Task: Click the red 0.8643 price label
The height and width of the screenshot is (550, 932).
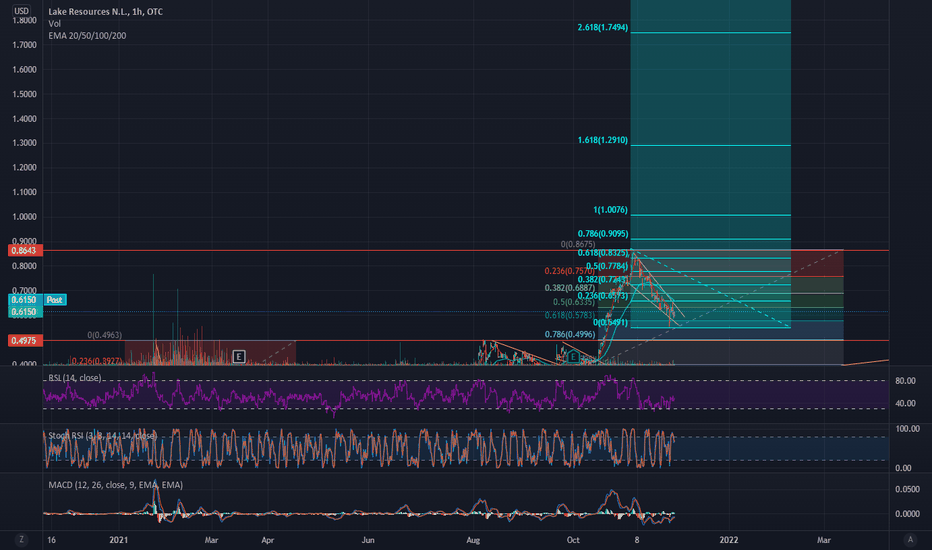Action: click(24, 250)
